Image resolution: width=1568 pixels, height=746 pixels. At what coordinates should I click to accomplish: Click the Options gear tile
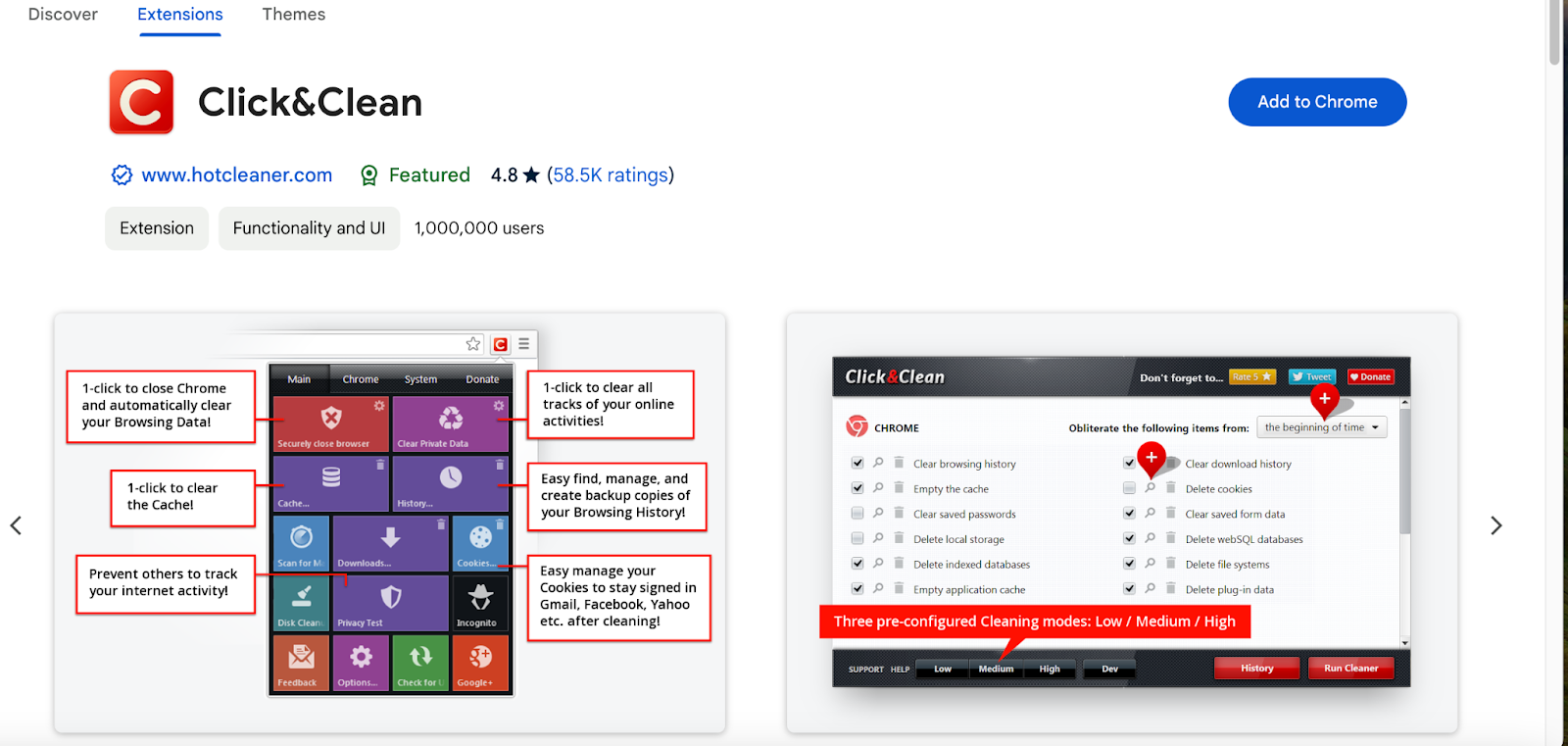[x=361, y=663]
